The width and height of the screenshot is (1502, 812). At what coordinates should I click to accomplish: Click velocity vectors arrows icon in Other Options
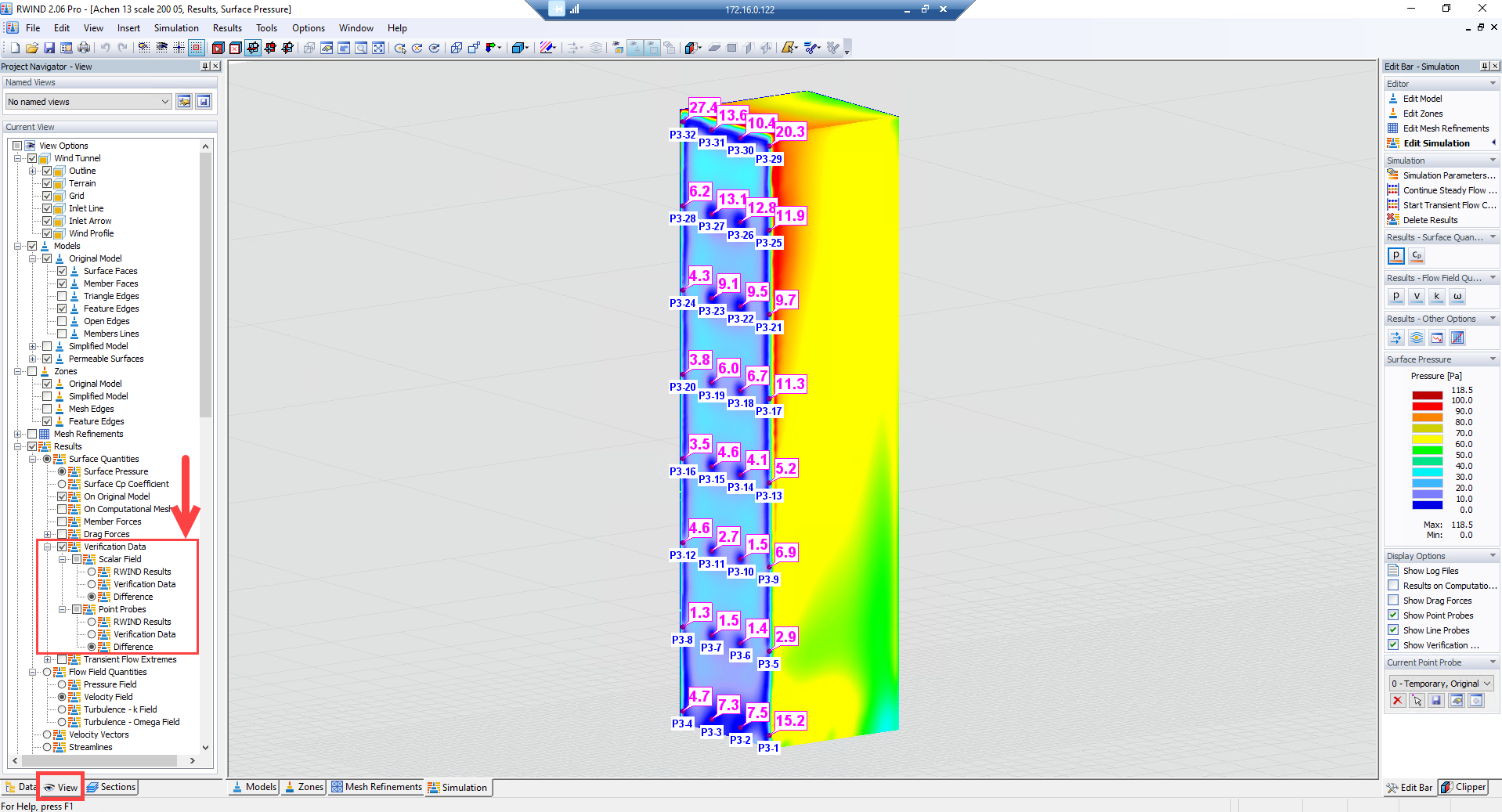tap(1395, 337)
